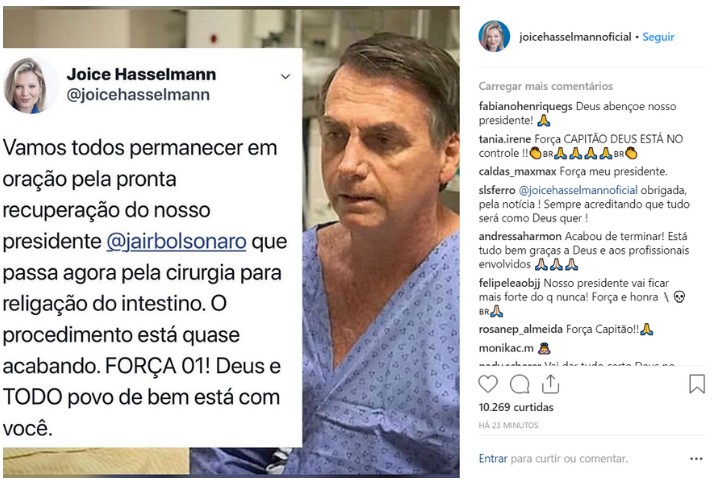Open fabianohenriquegs commenter profile
722x483 pixels.
tap(525, 106)
